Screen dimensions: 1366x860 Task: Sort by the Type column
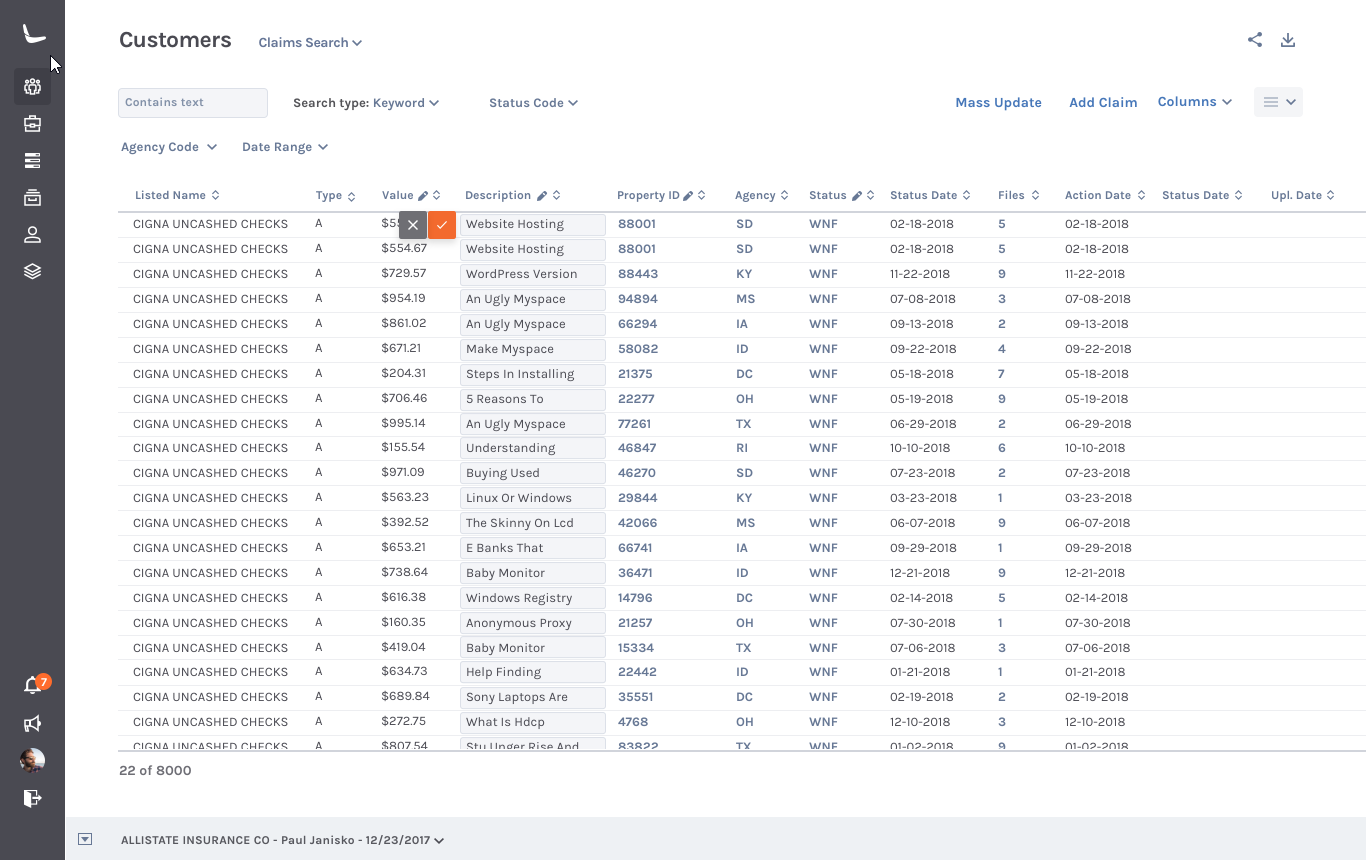pos(351,196)
